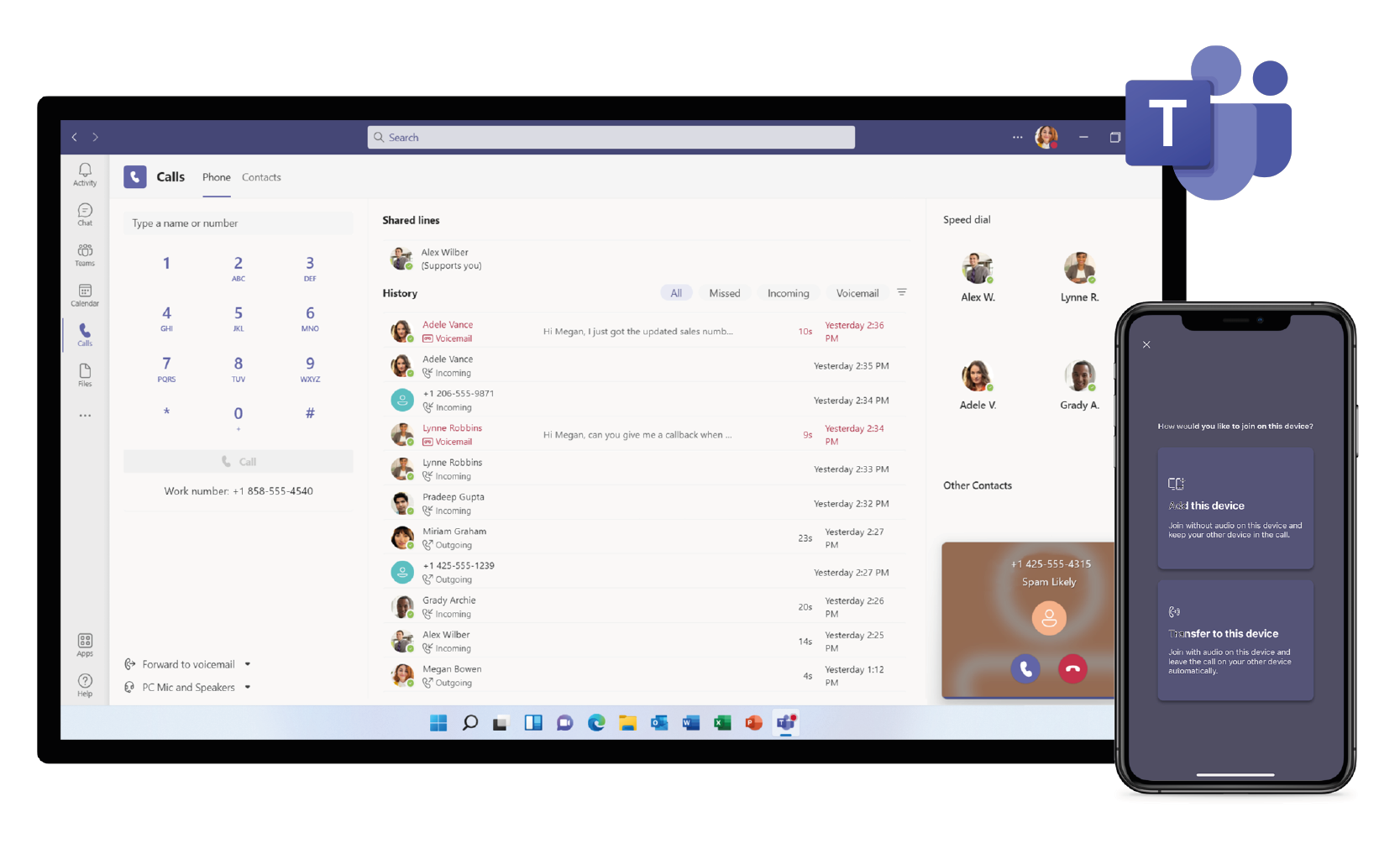
Task: Switch to the Contacts tab
Action: tap(261, 177)
